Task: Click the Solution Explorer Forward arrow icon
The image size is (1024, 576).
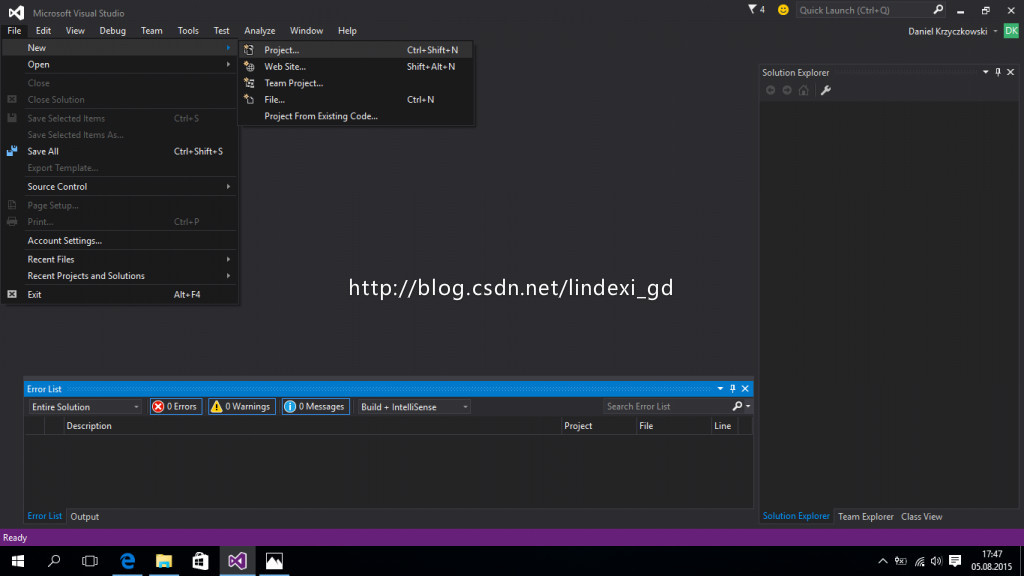Action: [x=787, y=90]
